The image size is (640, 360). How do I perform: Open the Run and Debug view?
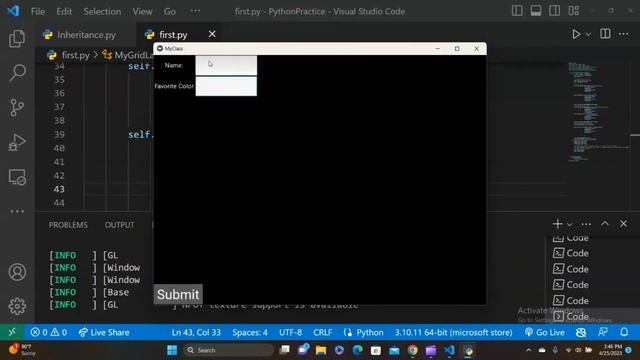pyautogui.click(x=17, y=142)
